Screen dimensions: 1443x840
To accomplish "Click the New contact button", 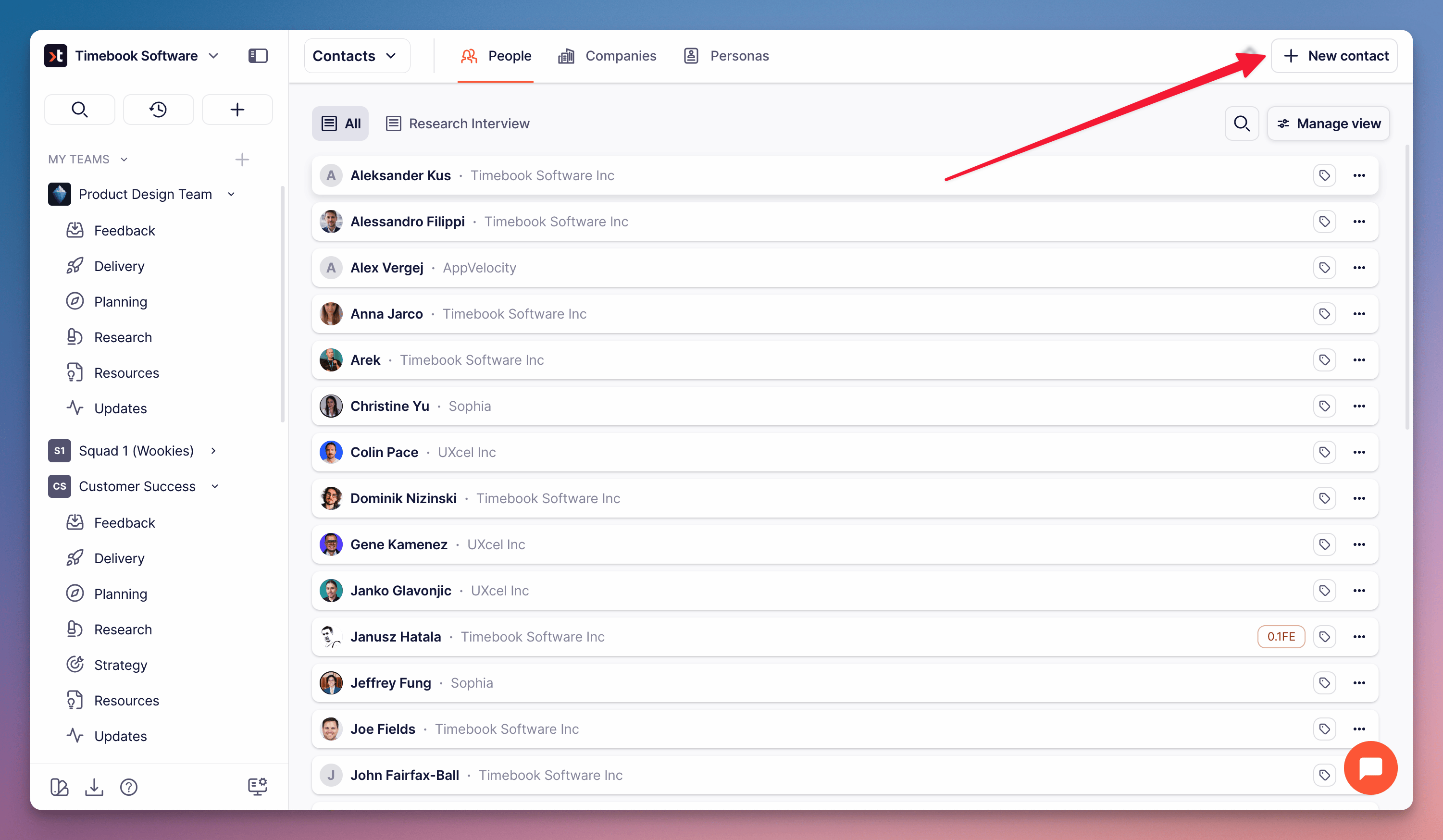I will click(1334, 56).
